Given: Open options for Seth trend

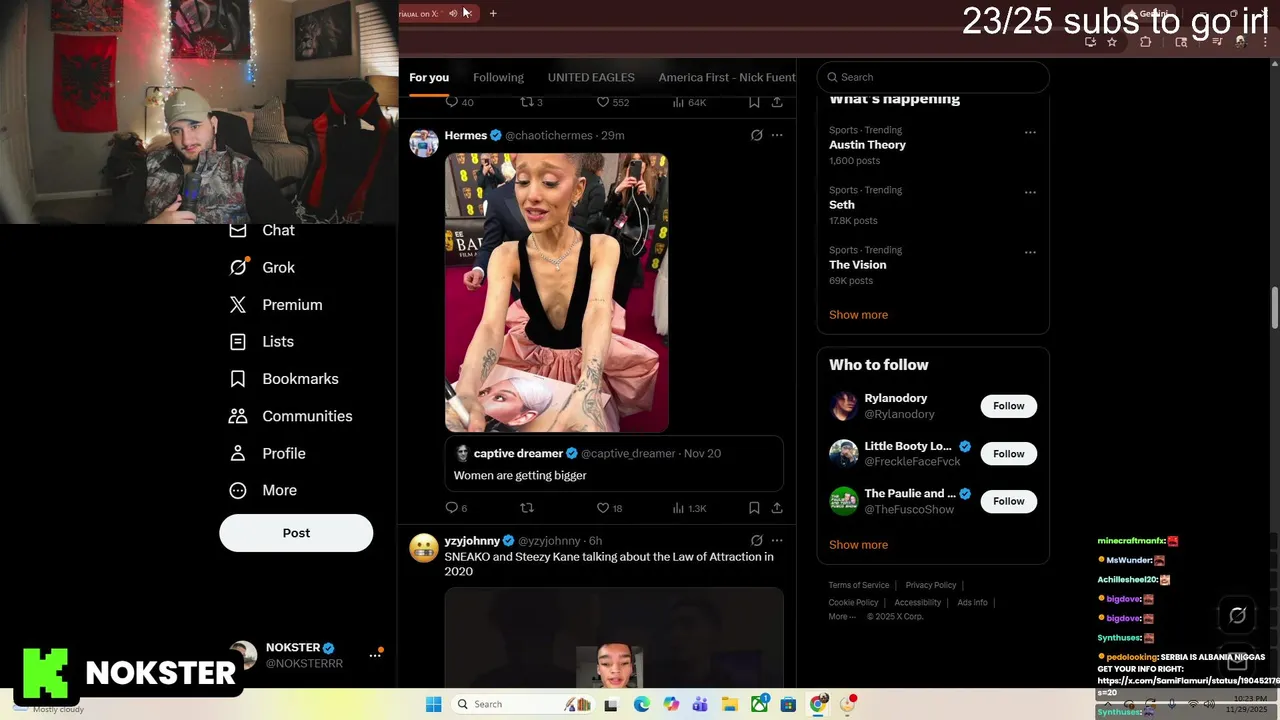Looking at the screenshot, I should 1030,192.
